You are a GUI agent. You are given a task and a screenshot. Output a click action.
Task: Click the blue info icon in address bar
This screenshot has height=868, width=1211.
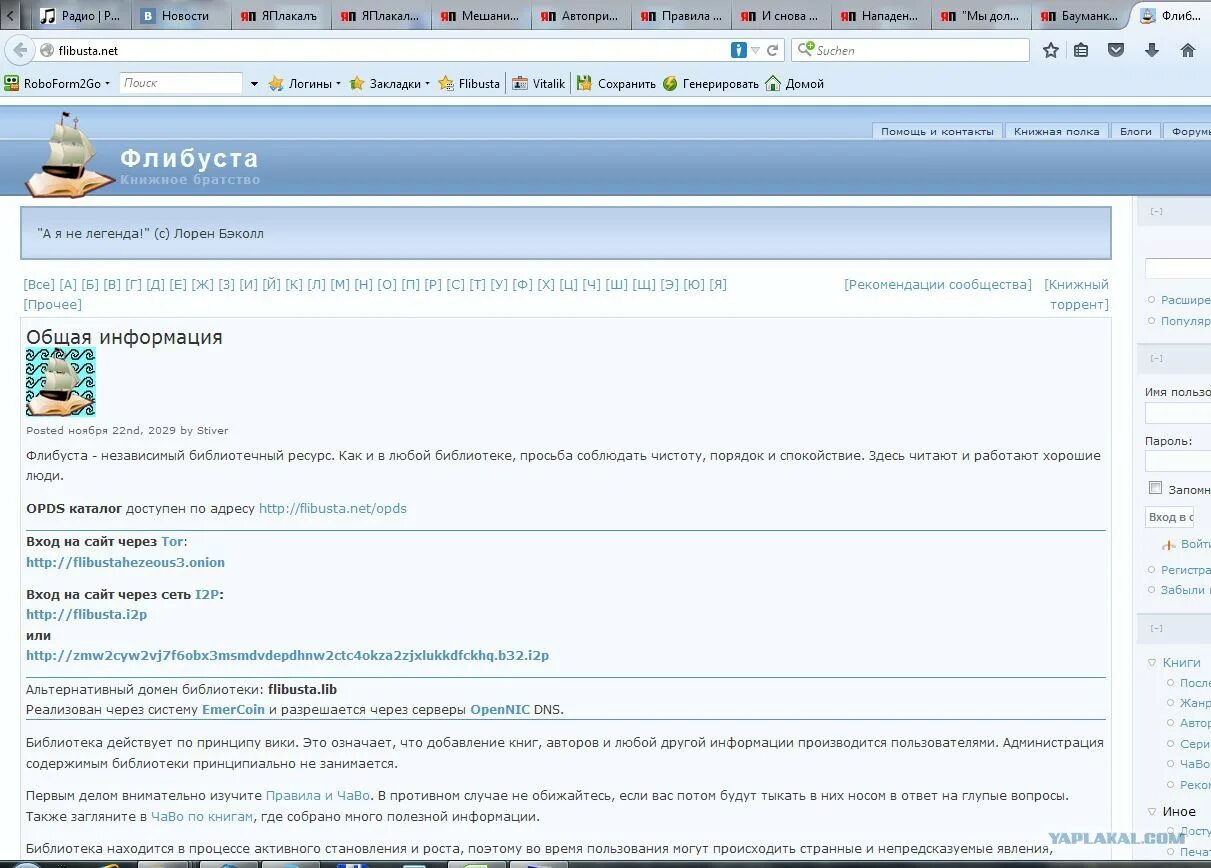coord(739,50)
